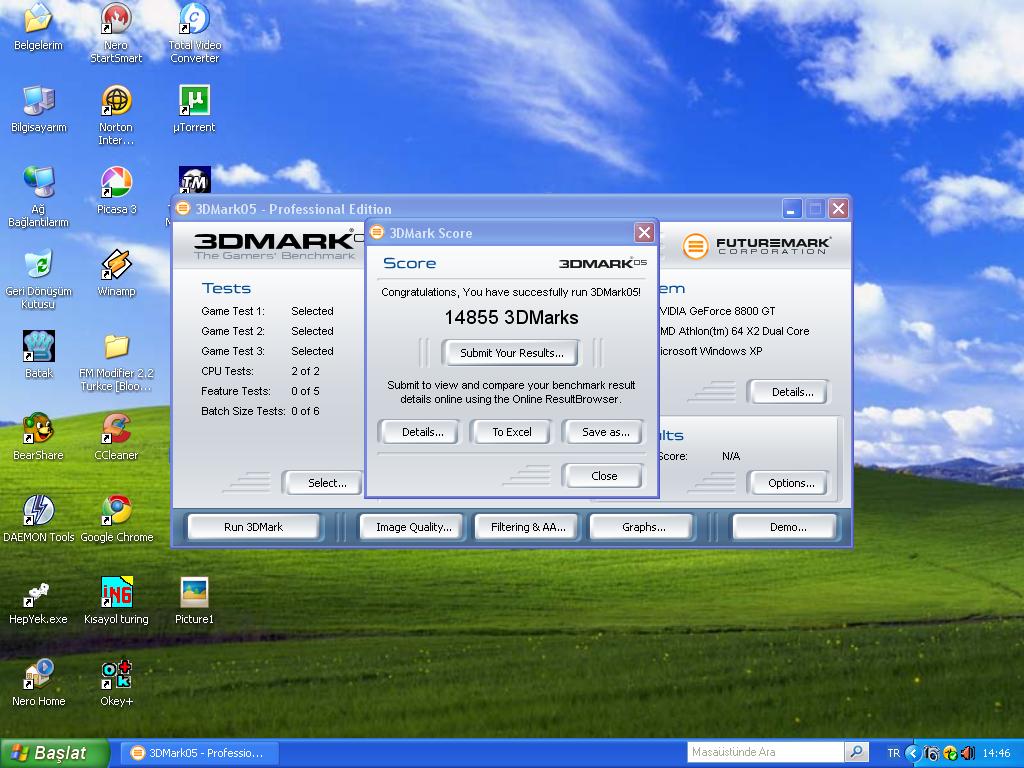1024x768 pixels.
Task: Click the Masaüstünde Ara search field
Action: coord(765,752)
